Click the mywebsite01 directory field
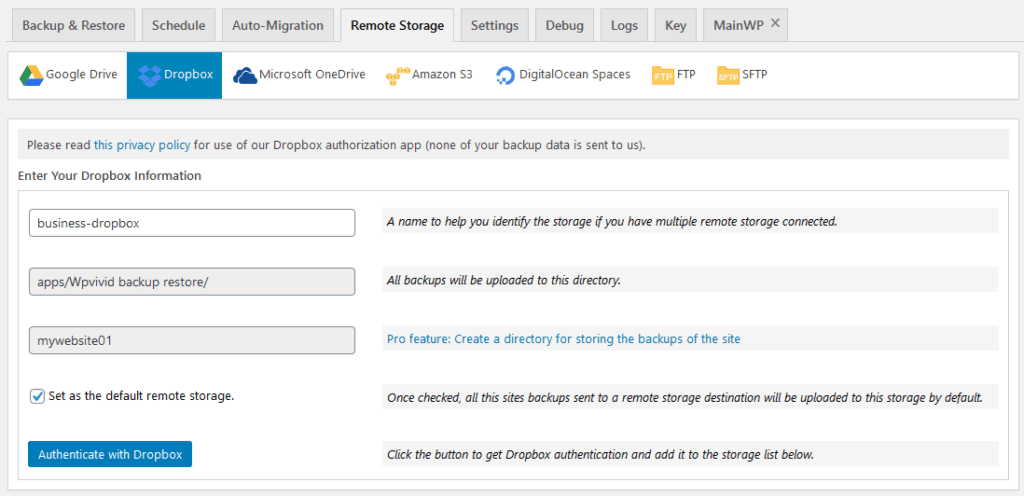 [x=192, y=340]
